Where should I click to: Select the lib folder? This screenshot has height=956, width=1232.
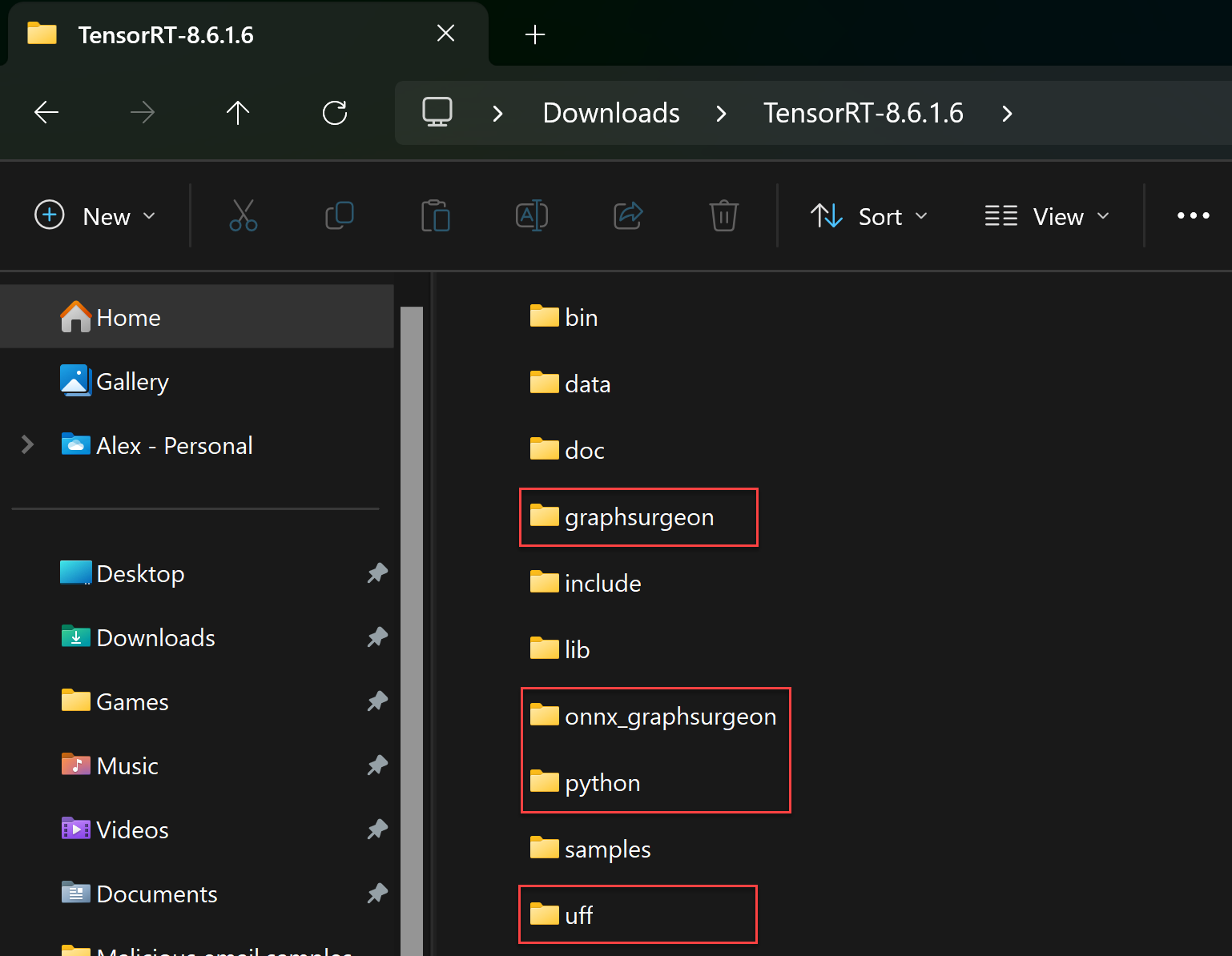click(560, 649)
